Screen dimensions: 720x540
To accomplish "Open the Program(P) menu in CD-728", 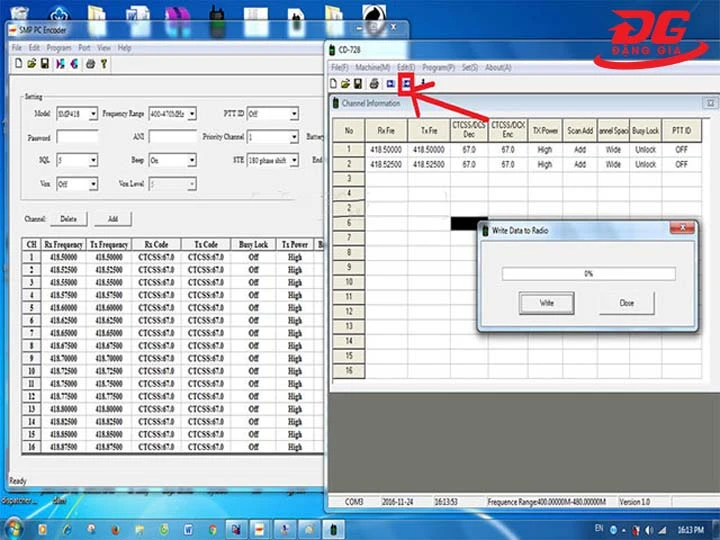I will [437, 67].
